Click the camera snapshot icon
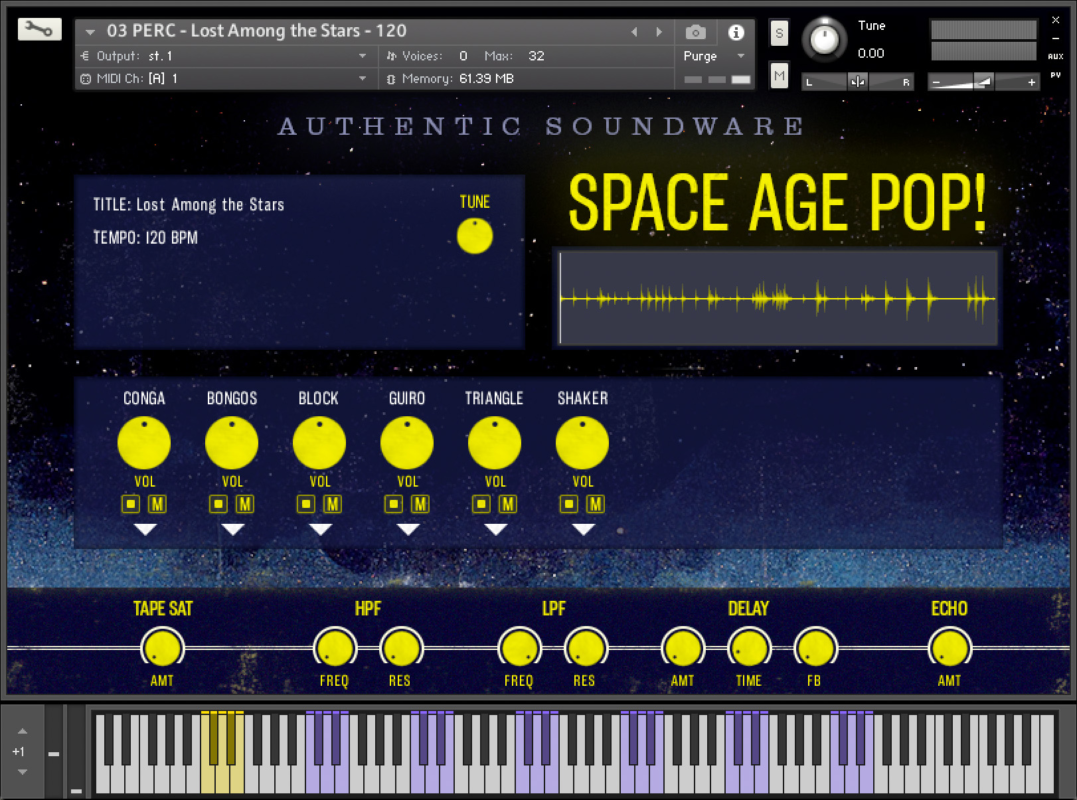Viewport: 1077px width, 800px height. [696, 32]
